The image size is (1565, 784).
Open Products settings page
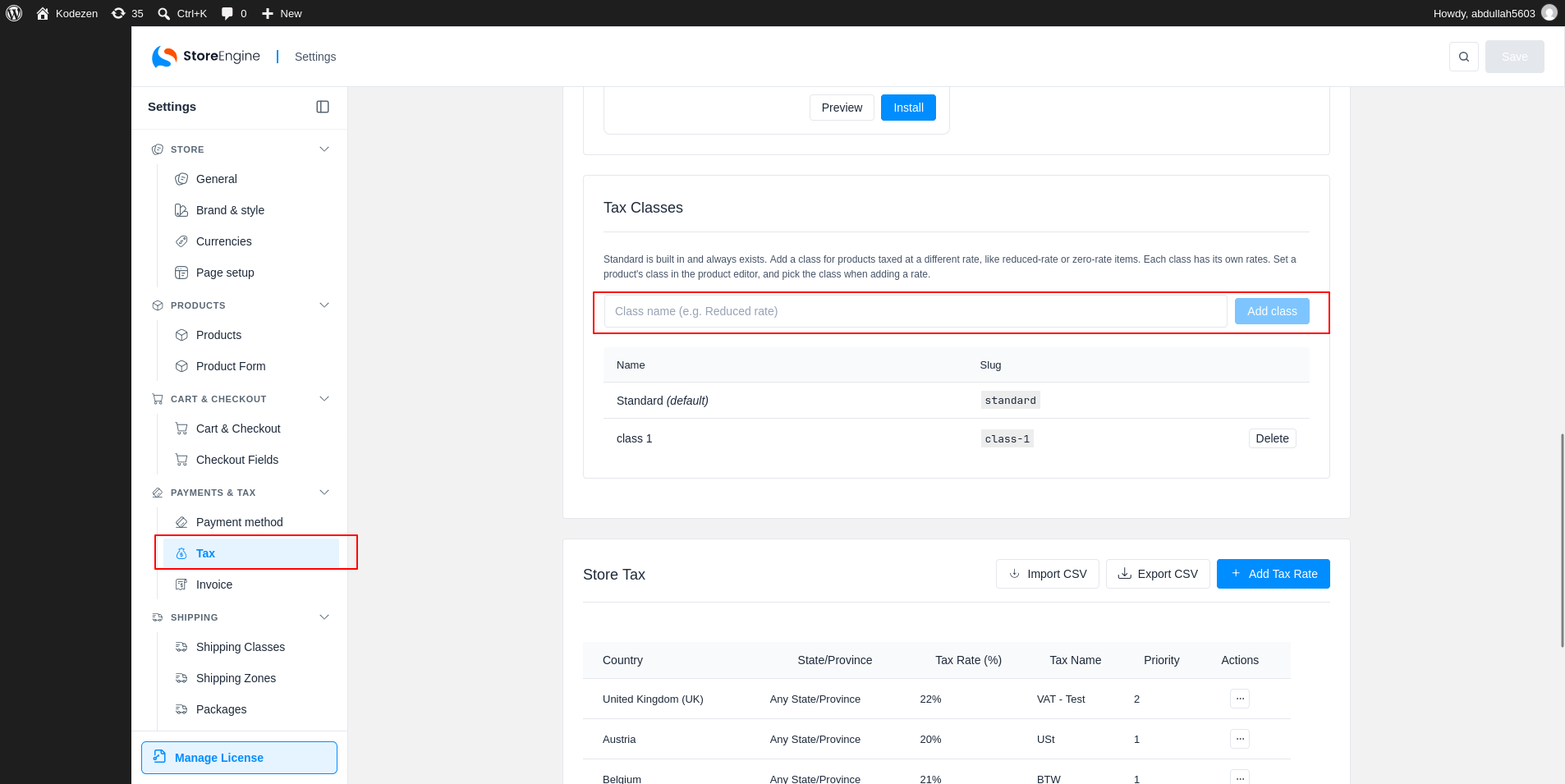251,335
